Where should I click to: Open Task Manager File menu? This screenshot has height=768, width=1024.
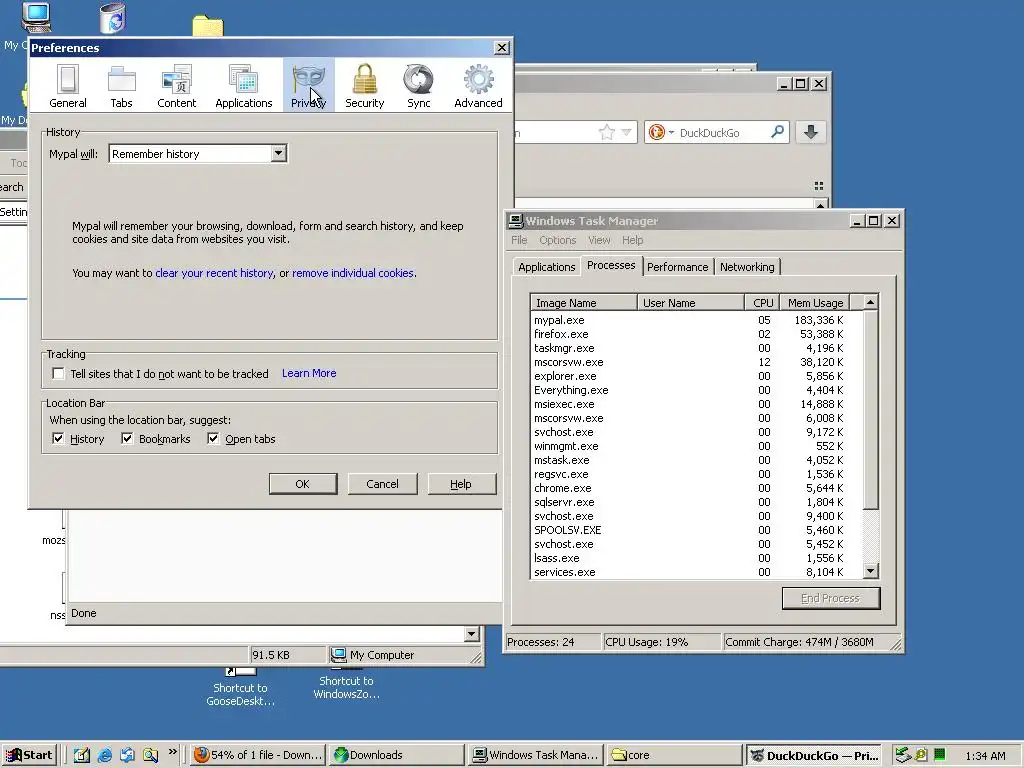coord(519,240)
